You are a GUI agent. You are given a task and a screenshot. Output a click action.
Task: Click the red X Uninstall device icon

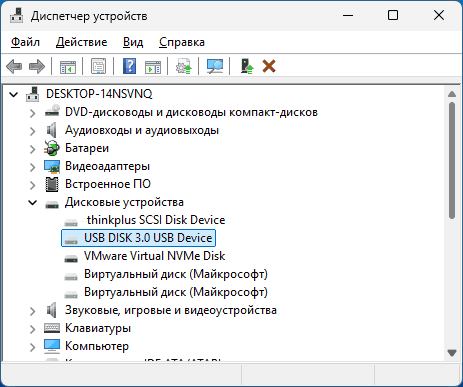pyautogui.click(x=269, y=66)
